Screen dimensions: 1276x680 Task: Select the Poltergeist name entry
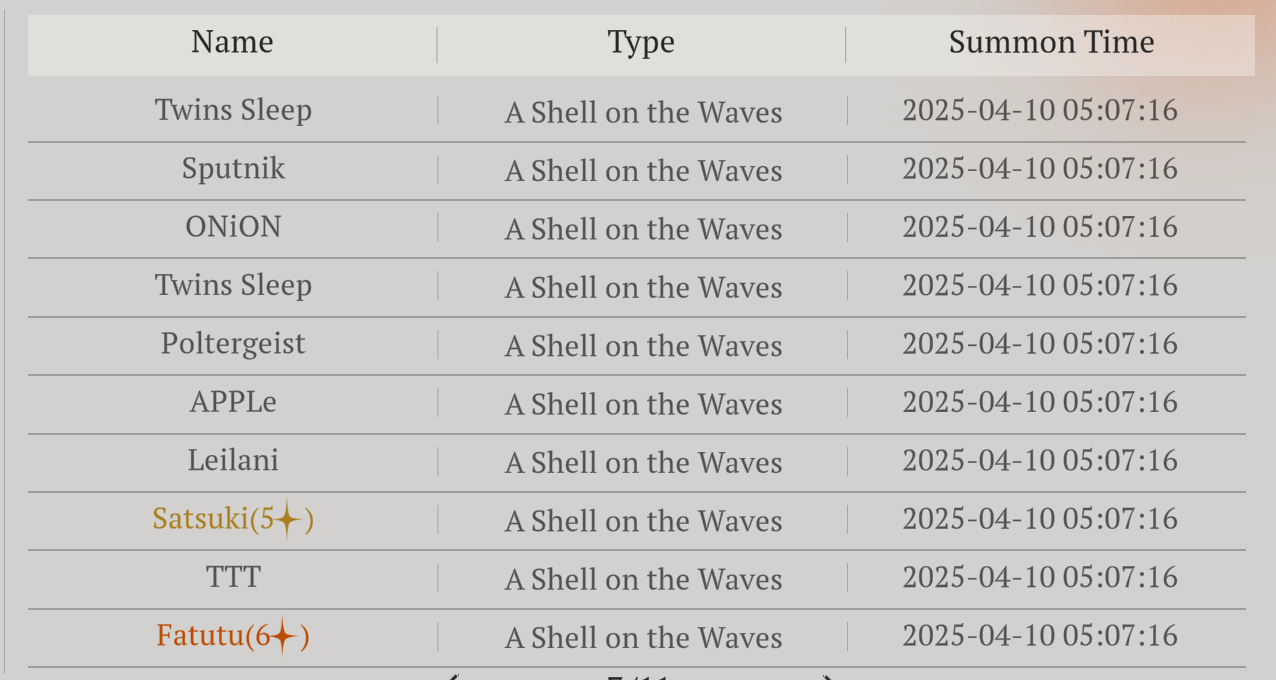[x=233, y=344]
